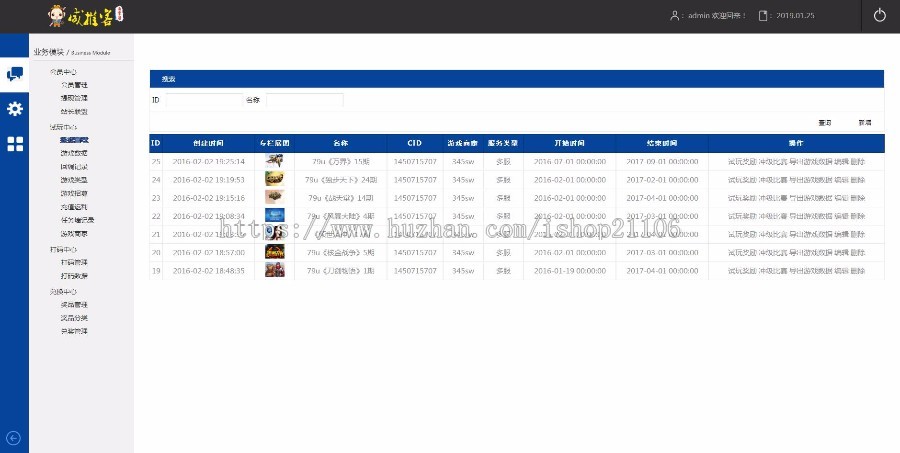The width and height of the screenshot is (900, 453).
Task: Open 奖品管理 in the sidebar
Action: (74, 305)
